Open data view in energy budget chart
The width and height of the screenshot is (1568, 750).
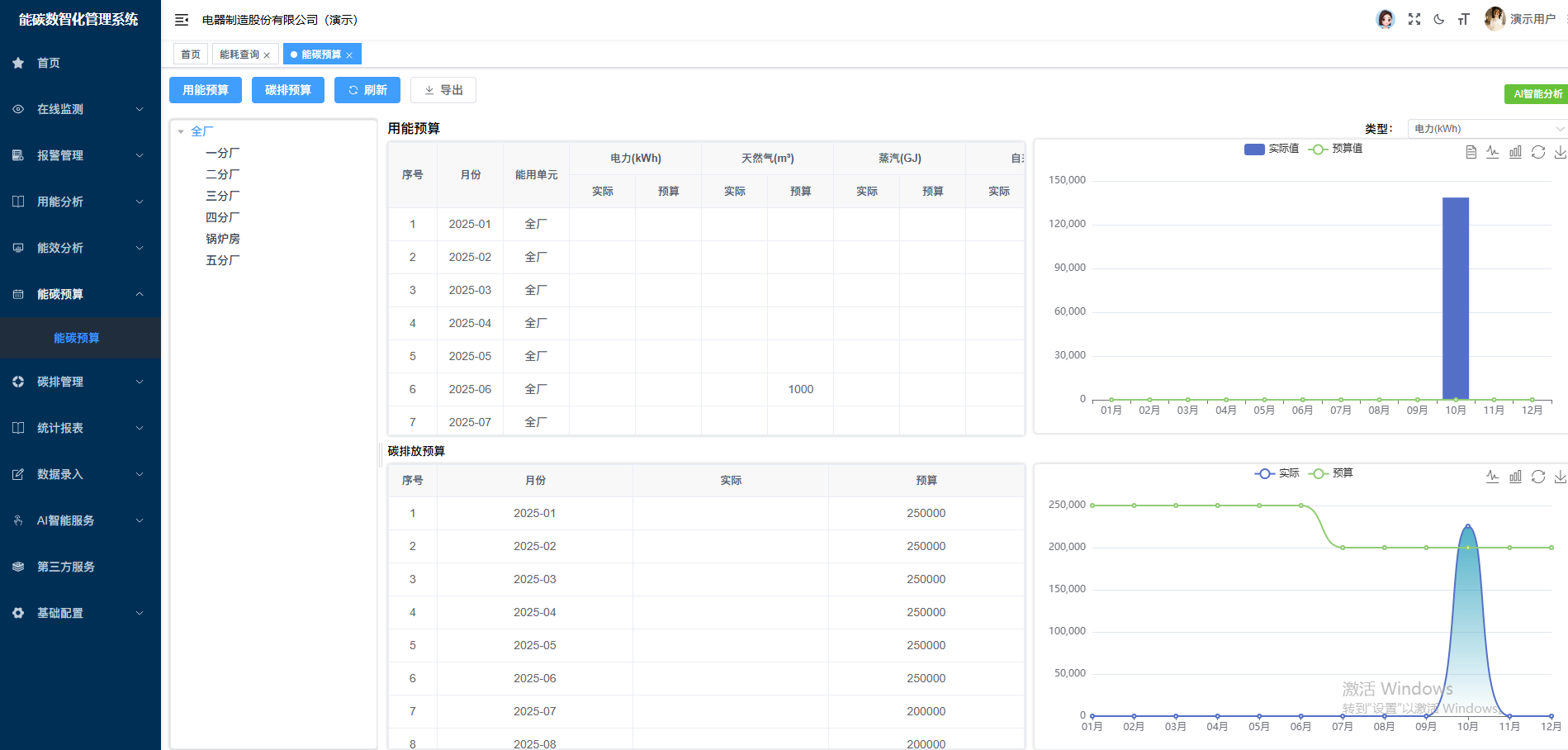coord(1471,152)
